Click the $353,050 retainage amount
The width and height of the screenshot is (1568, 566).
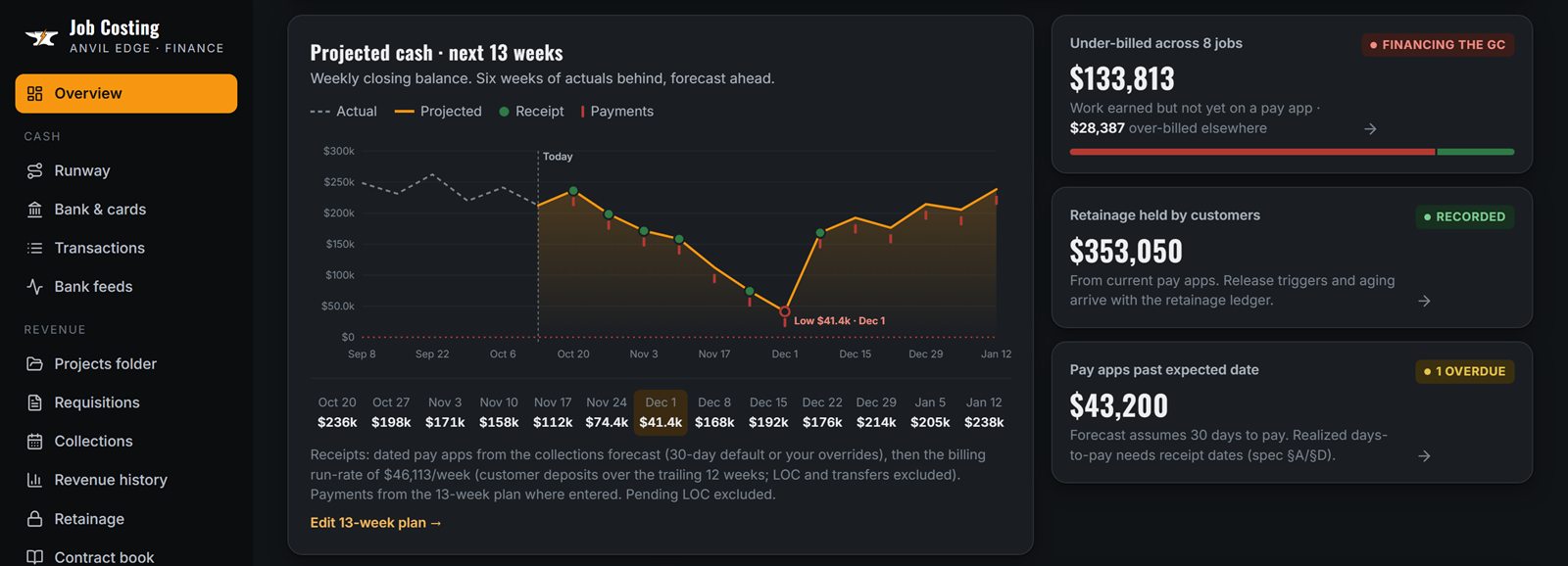(1126, 252)
